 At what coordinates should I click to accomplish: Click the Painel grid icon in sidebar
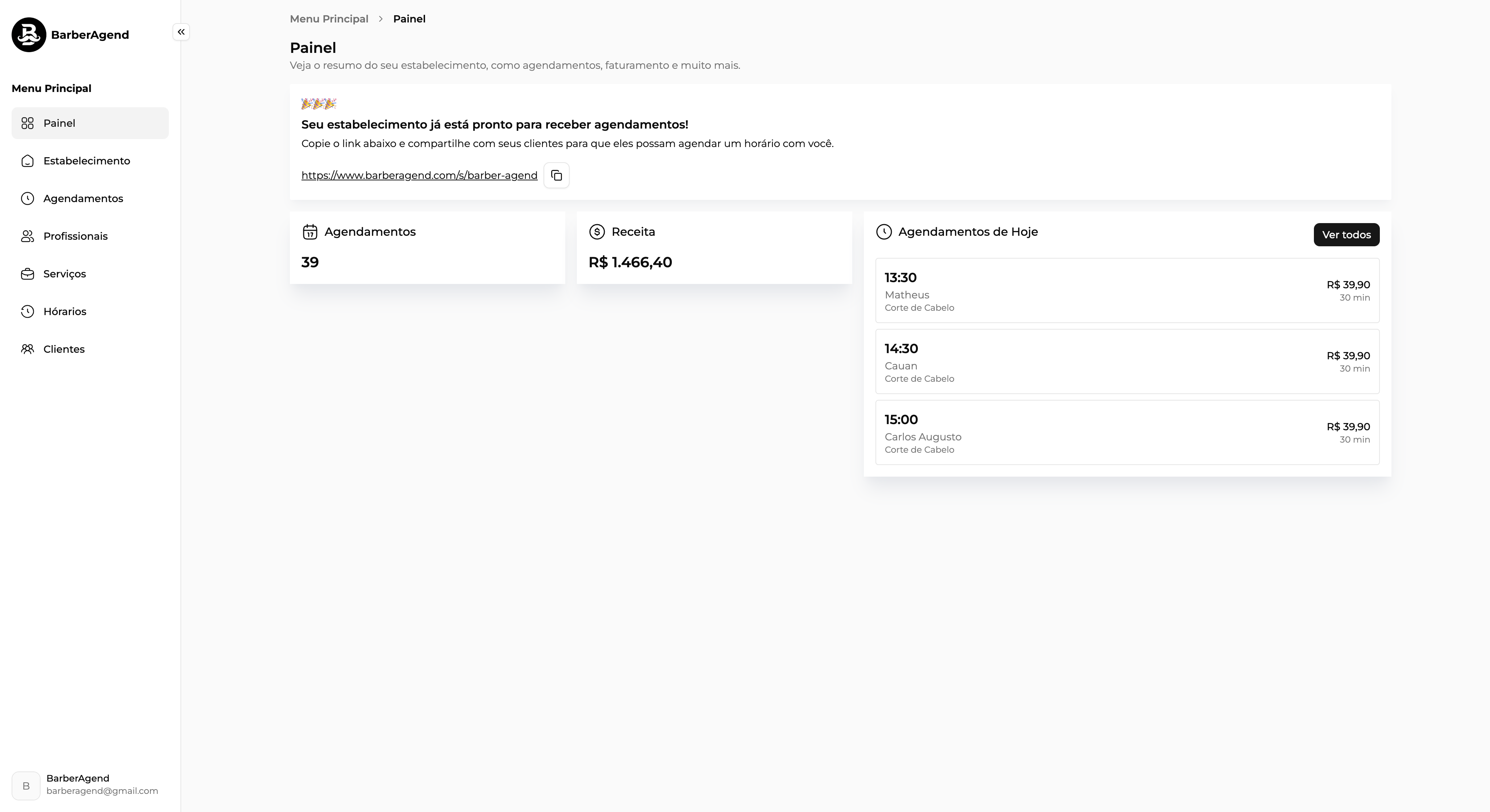pos(27,123)
